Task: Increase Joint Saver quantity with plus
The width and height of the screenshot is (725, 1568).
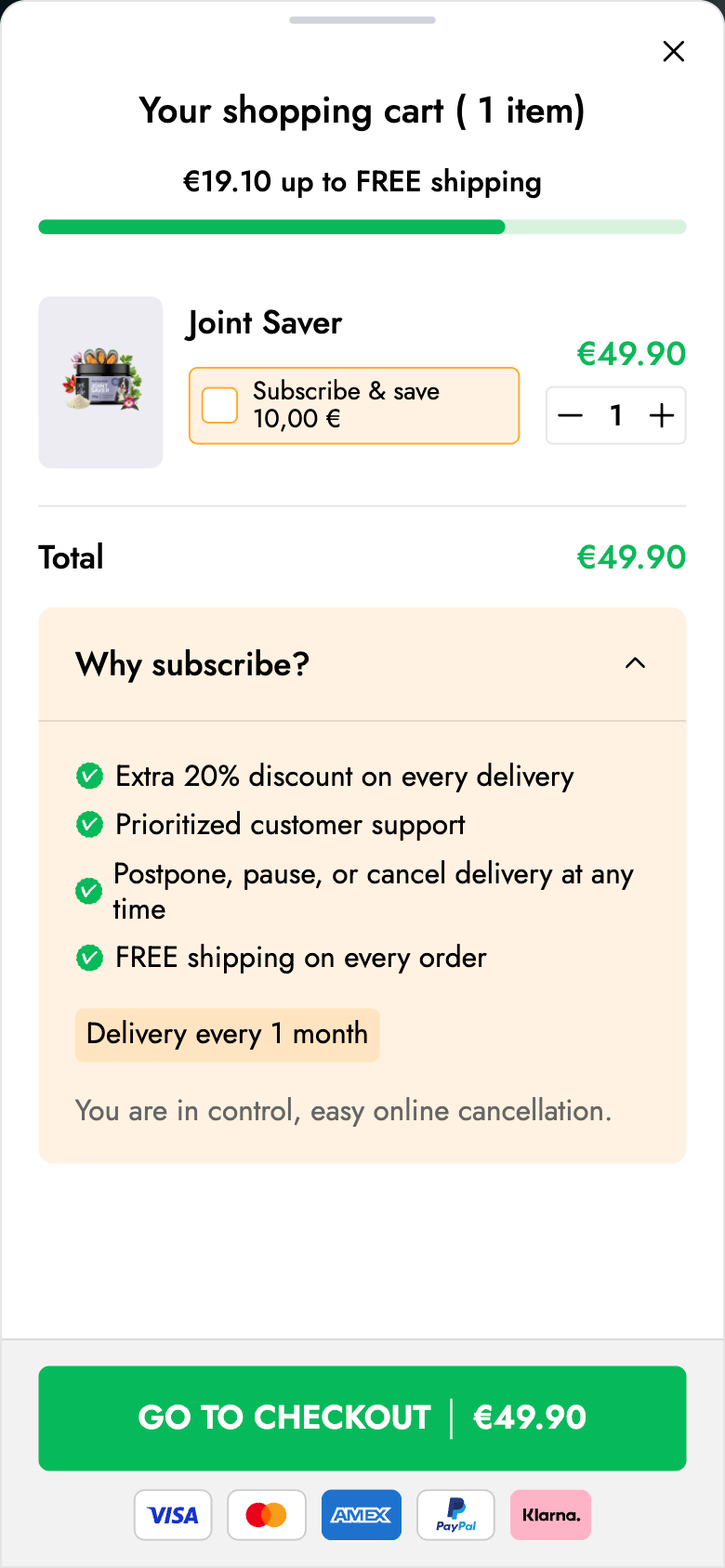Action: pyautogui.click(x=662, y=415)
